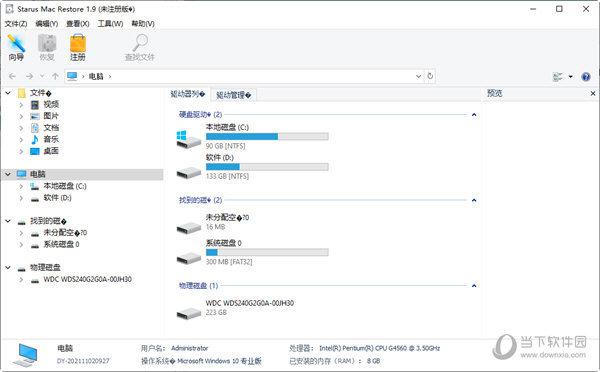
Task: Click 系统磁盘 0 usage bar
Action: pyautogui.click(x=267, y=252)
